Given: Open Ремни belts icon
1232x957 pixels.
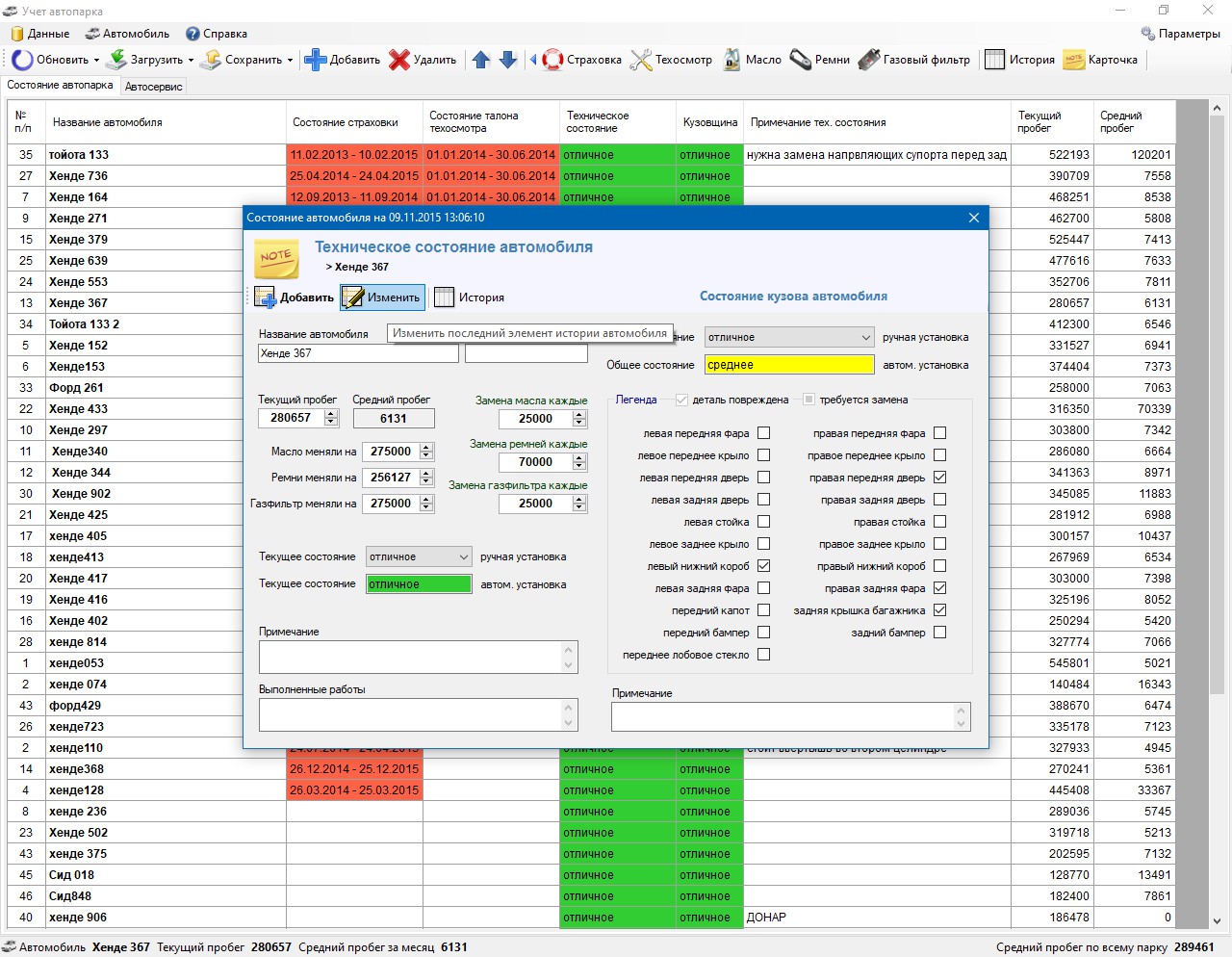Looking at the screenshot, I should (x=801, y=60).
